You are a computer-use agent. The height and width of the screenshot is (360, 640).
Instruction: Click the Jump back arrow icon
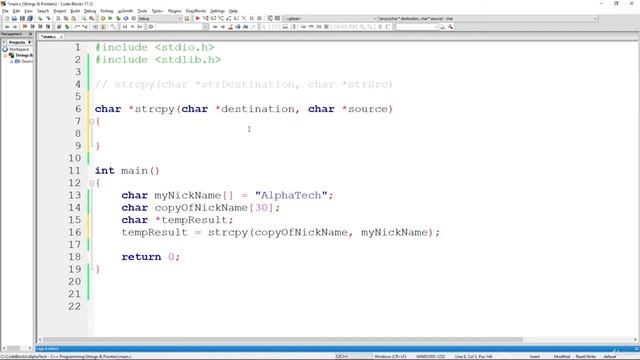tap(7, 27)
